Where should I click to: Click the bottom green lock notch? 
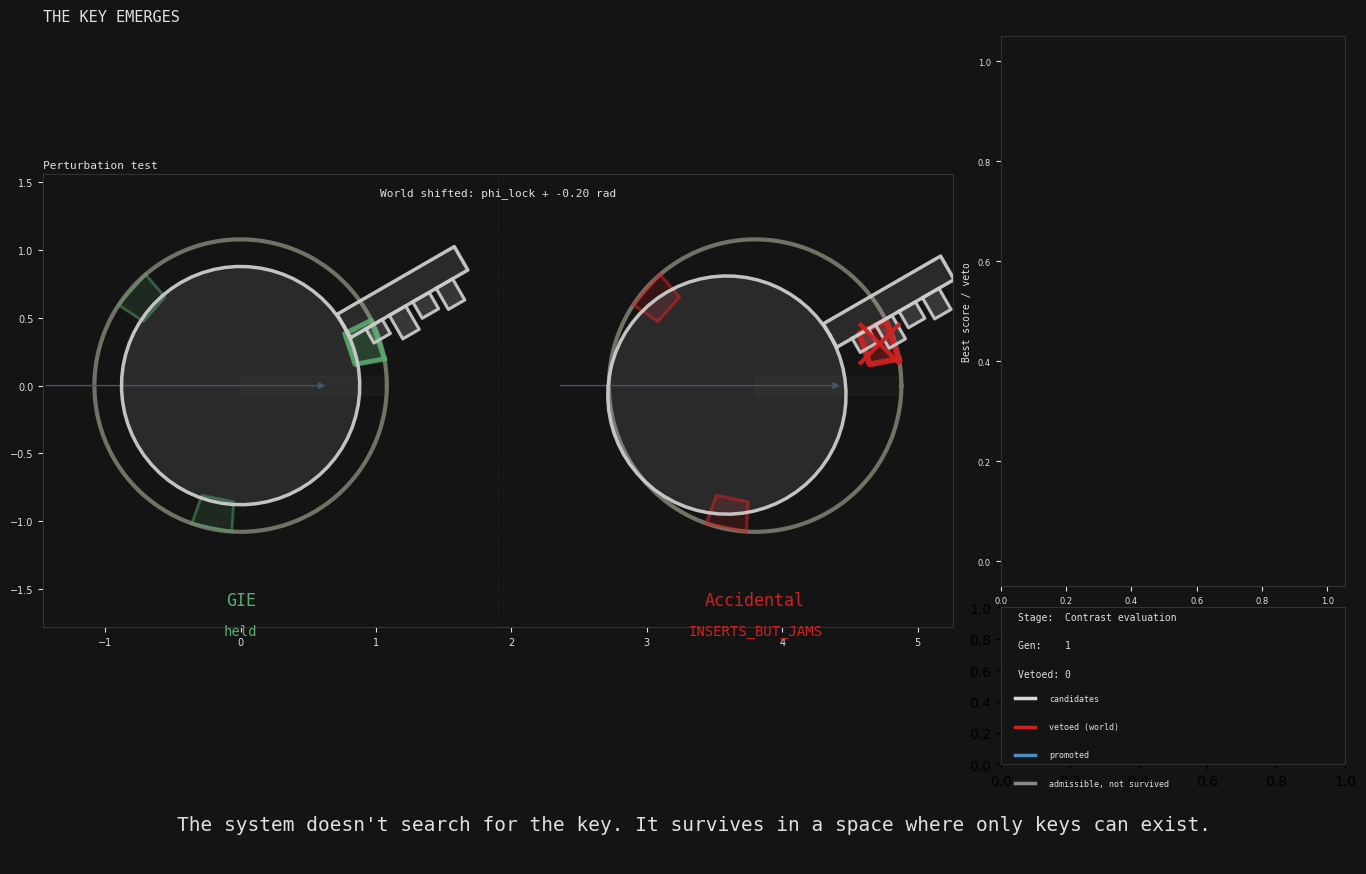pos(214,513)
